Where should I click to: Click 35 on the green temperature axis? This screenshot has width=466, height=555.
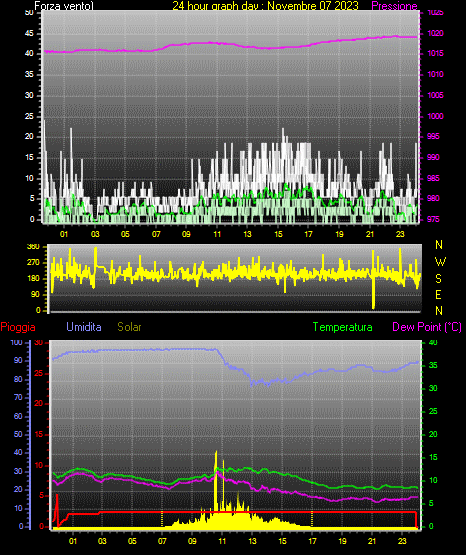433,365
